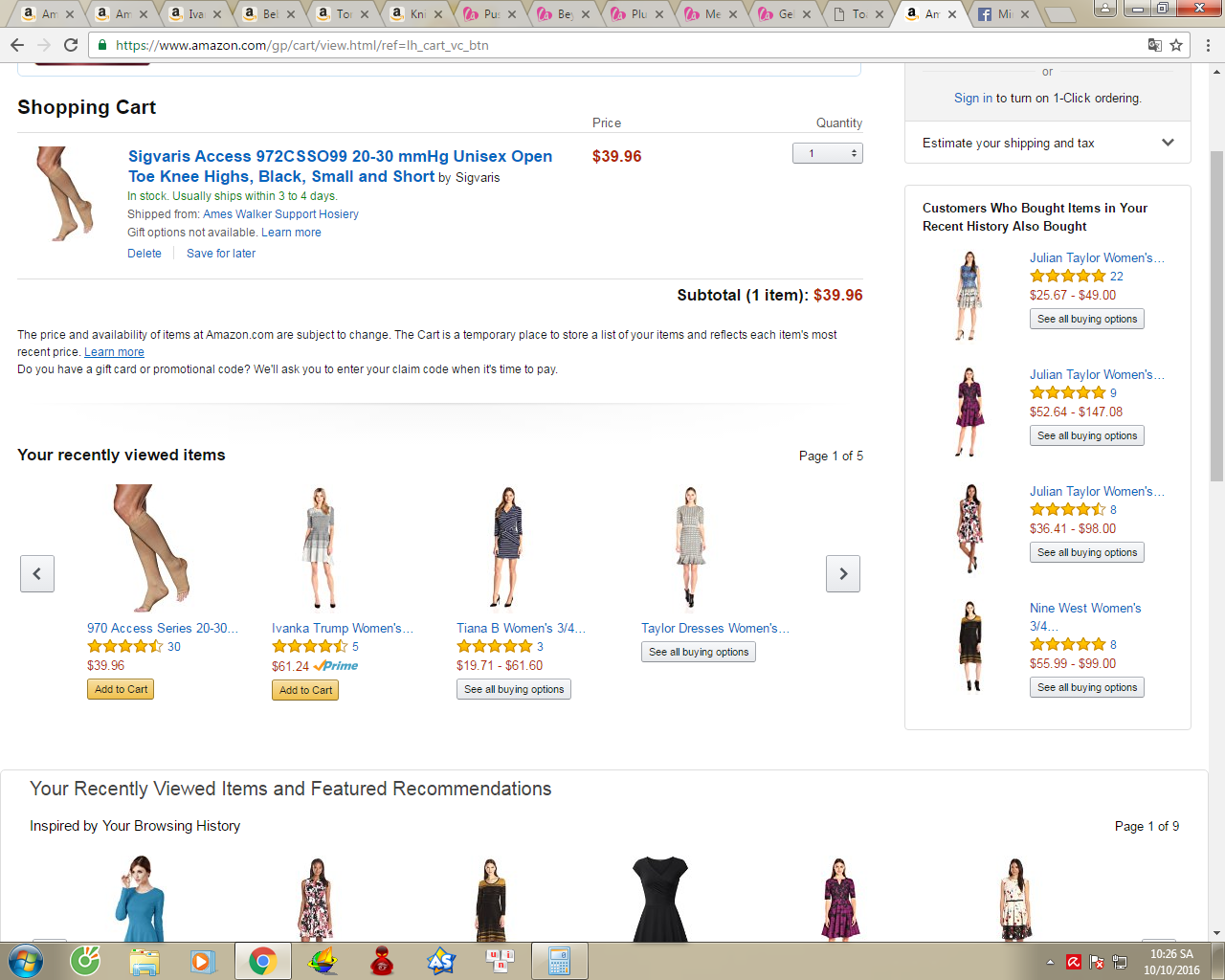
Task: Click the address bar URL field
Action: 574,45
